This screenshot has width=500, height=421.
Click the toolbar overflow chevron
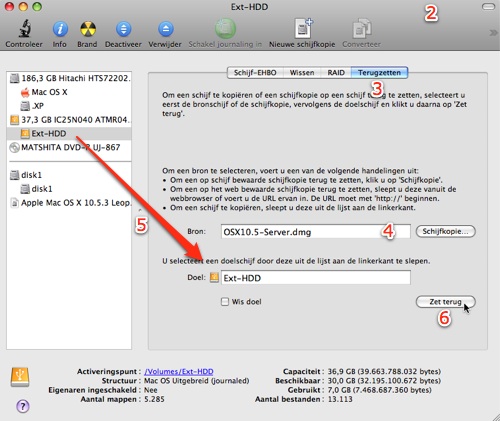(x=493, y=33)
